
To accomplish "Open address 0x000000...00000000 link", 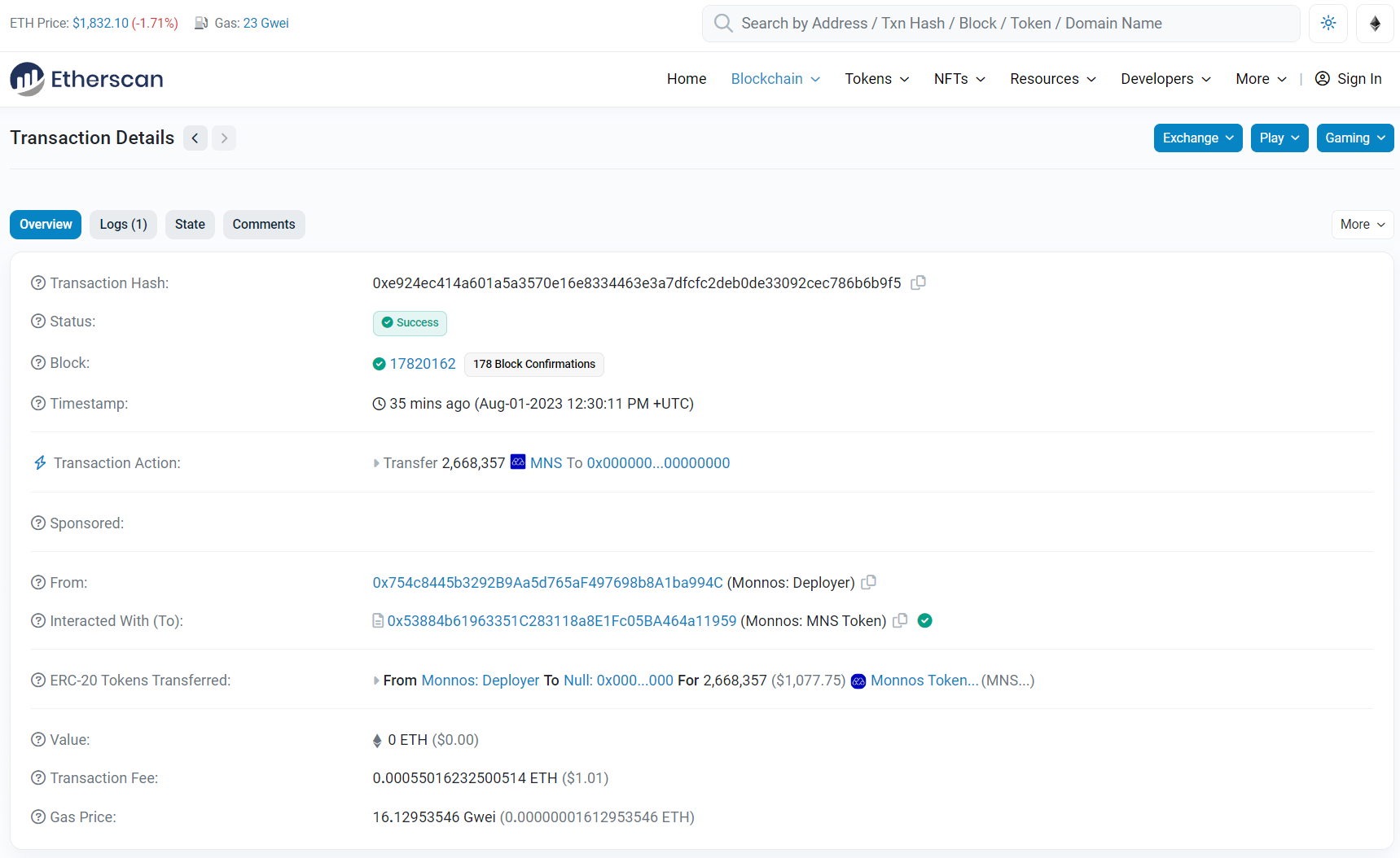I will coord(658,463).
